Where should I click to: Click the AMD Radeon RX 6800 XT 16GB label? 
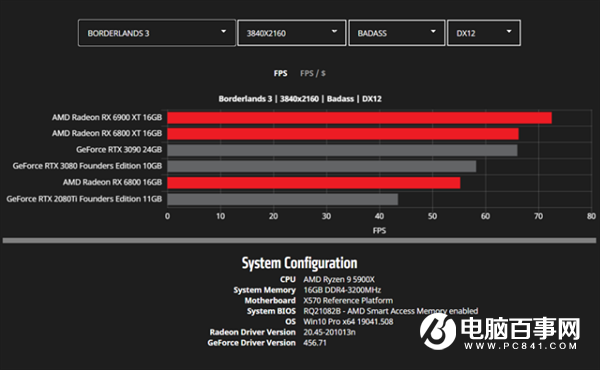click(107, 134)
